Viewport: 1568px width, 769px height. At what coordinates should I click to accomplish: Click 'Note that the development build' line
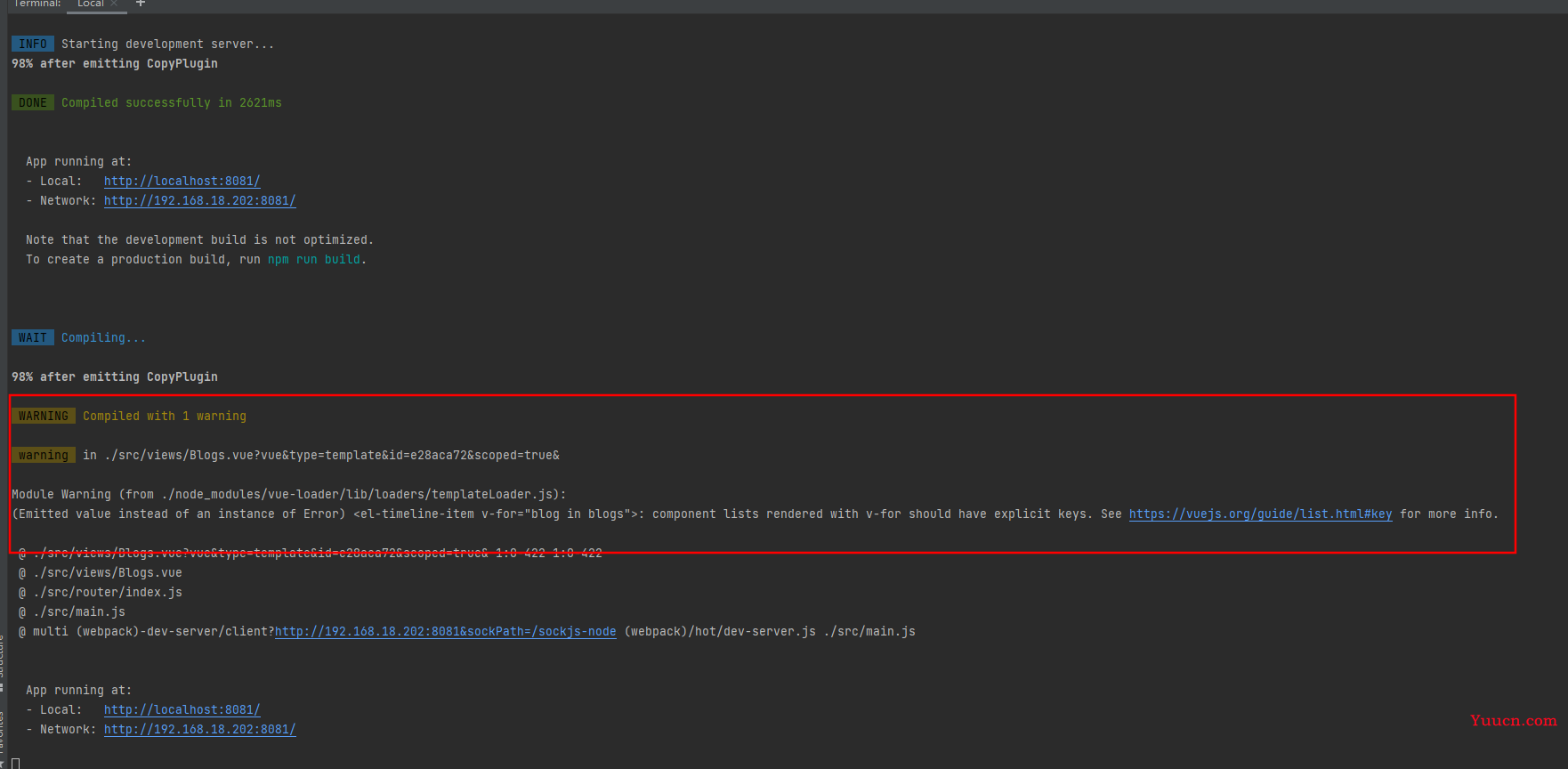(x=199, y=239)
